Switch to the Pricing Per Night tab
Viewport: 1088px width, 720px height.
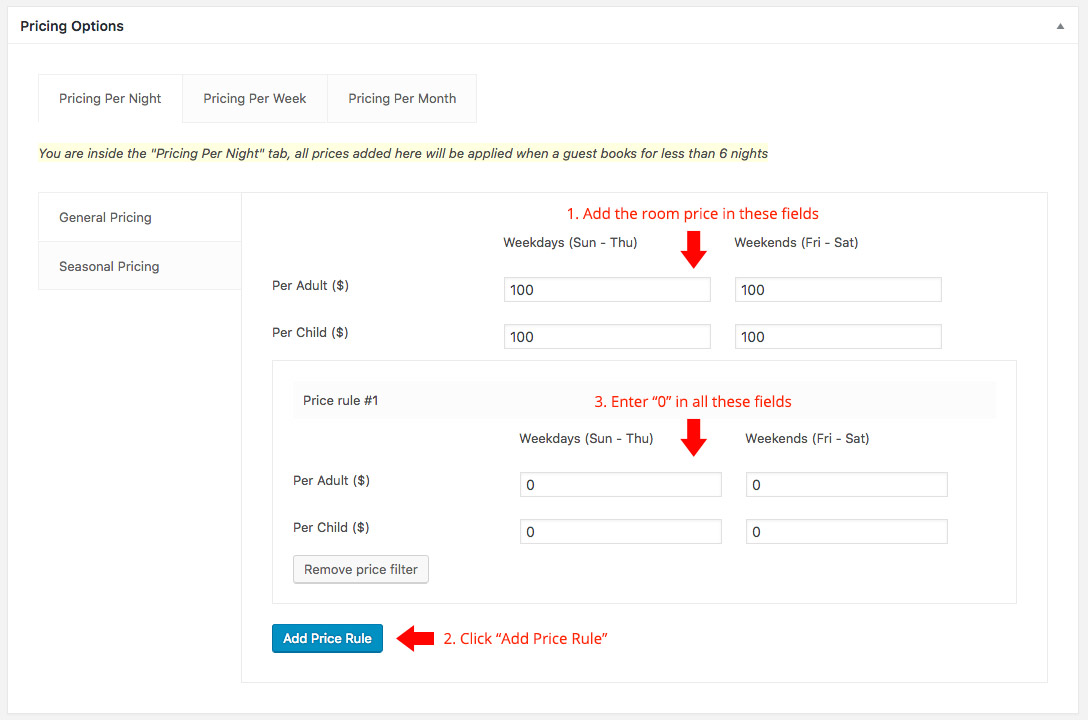pos(110,98)
